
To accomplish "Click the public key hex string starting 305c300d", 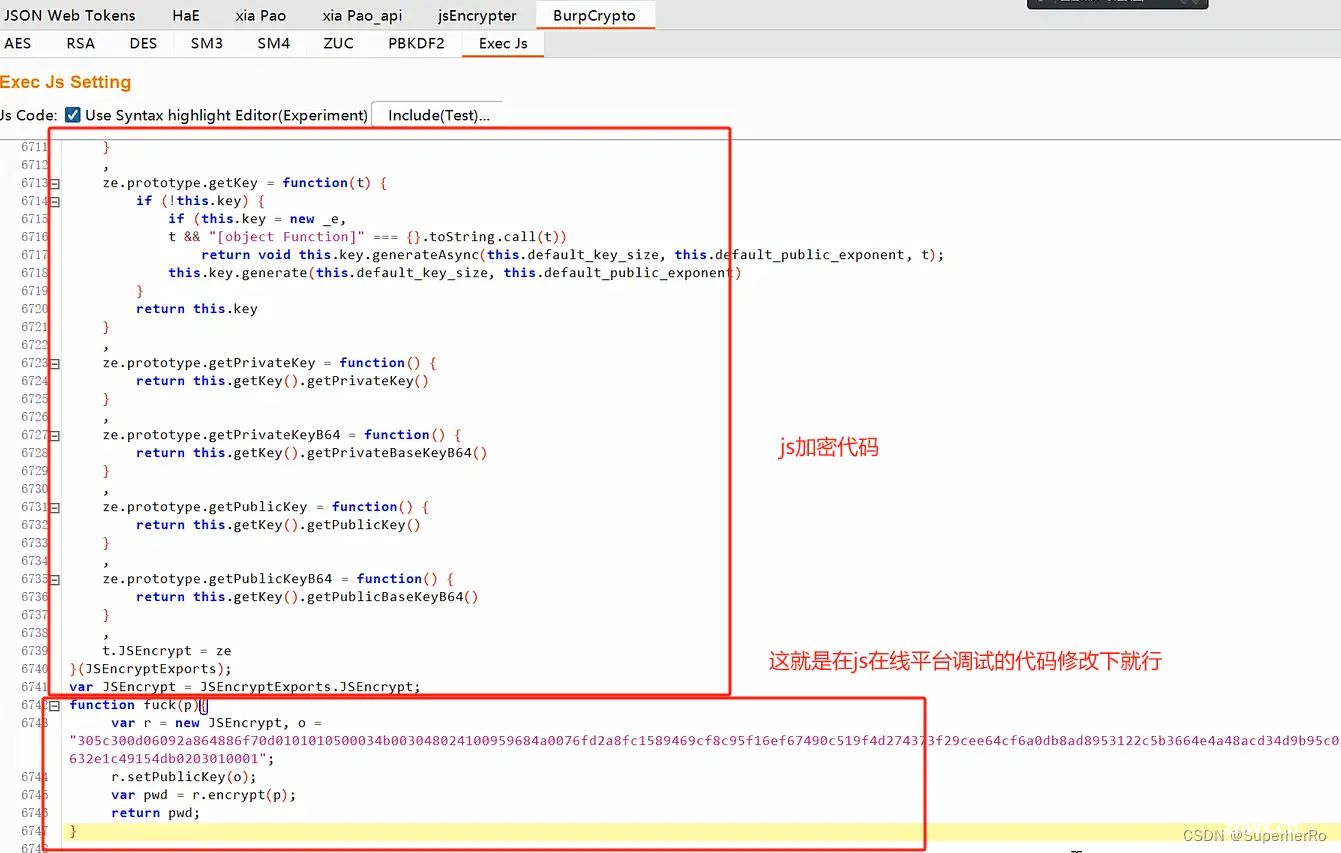I will 704,750.
